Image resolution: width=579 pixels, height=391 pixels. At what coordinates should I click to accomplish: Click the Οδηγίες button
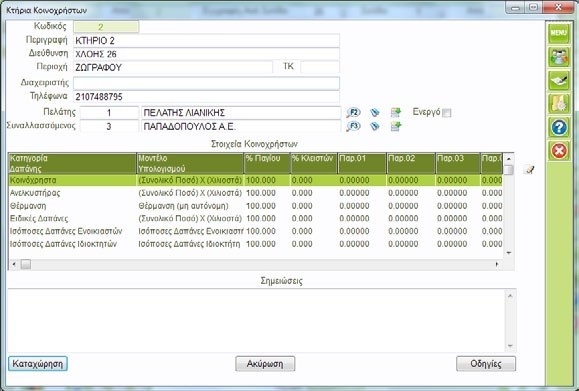[486, 364]
